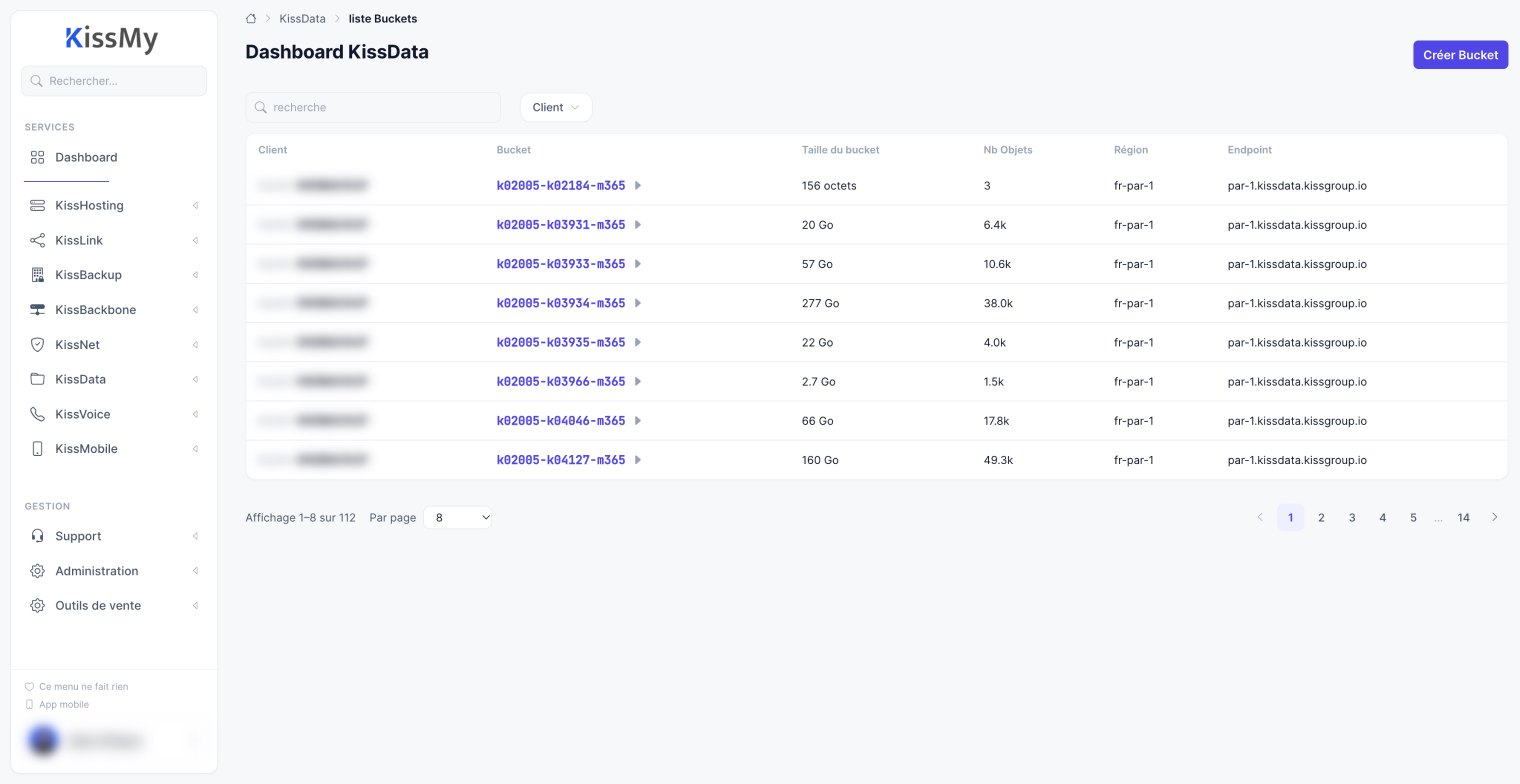
Task: Click the Outils de vente gear icon
Action: point(37,606)
